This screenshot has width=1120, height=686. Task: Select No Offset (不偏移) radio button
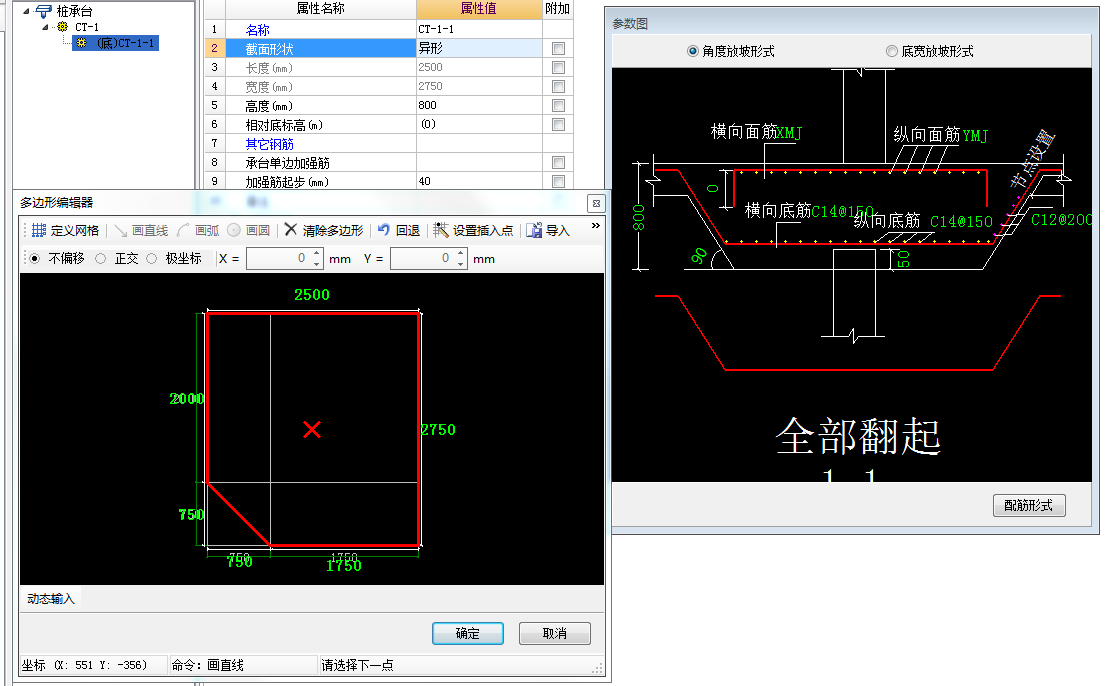[34, 259]
